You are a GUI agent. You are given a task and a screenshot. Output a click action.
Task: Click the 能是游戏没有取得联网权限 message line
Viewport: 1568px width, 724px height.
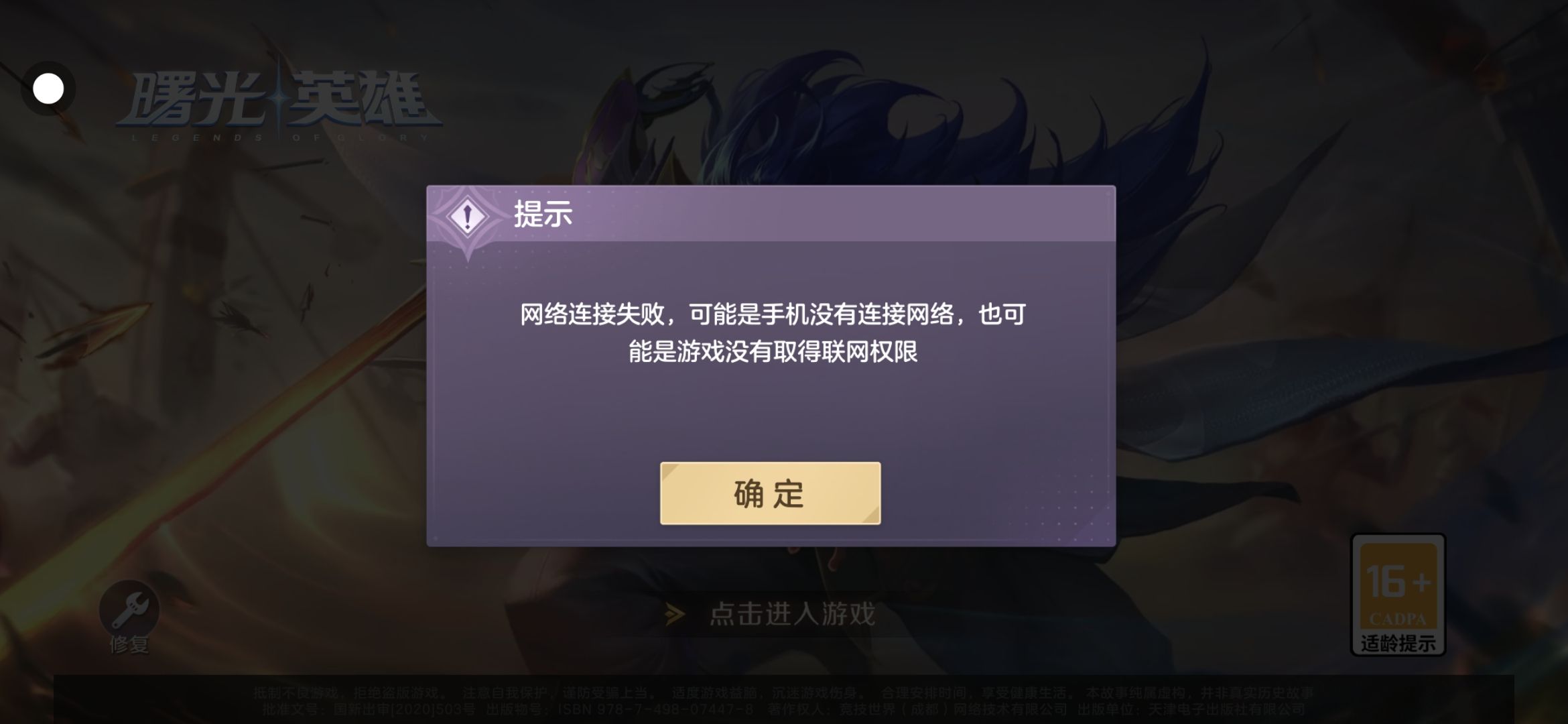click(773, 351)
